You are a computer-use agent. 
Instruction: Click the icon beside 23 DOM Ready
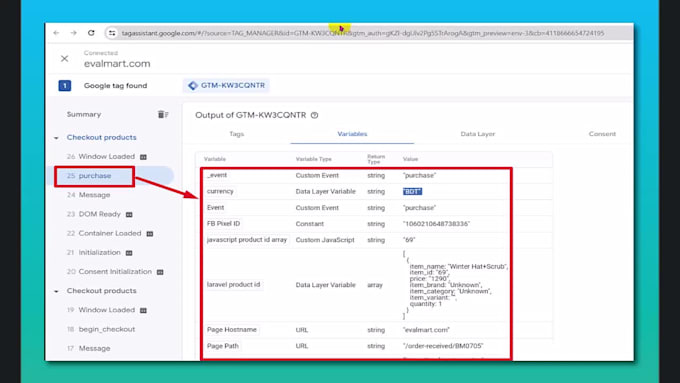(x=129, y=214)
